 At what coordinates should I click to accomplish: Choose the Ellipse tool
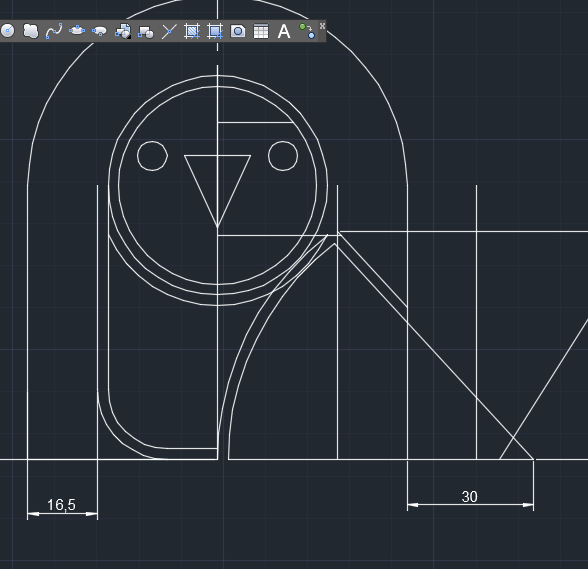(x=77, y=31)
